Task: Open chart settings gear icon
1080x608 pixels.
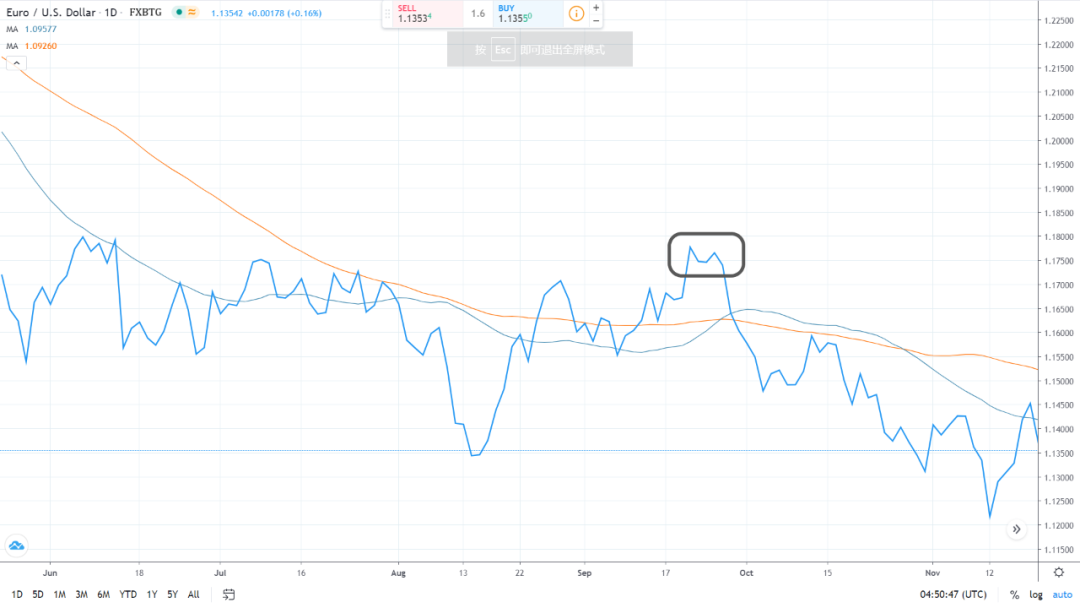Action: click(1058, 572)
